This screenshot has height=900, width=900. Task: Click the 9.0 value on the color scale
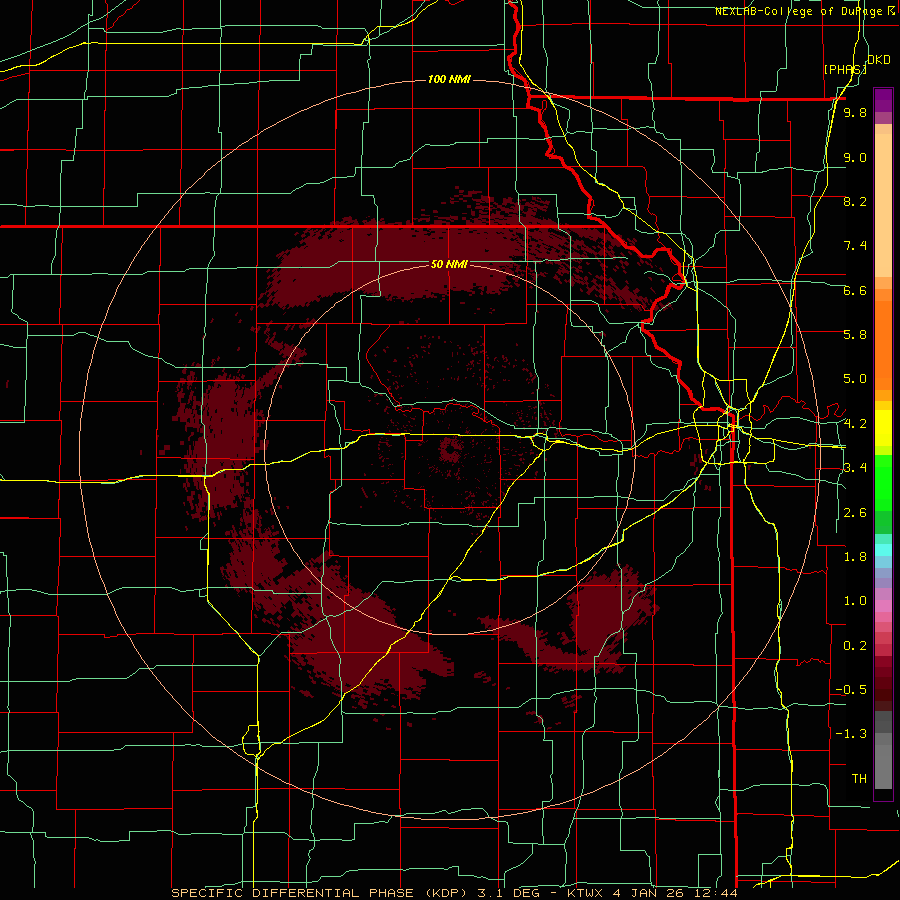click(855, 157)
